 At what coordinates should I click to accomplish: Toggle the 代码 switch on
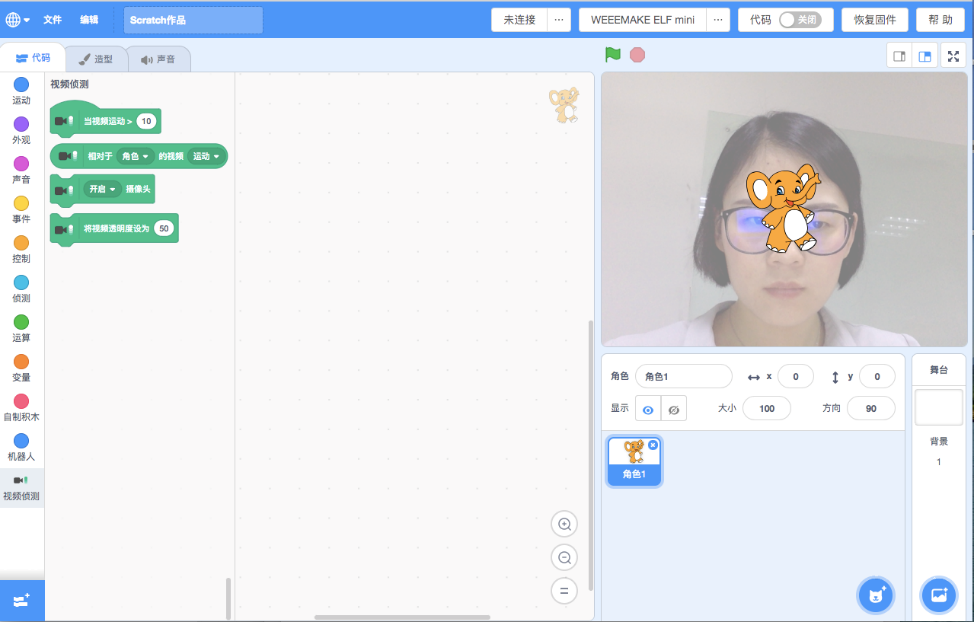pyautogui.click(x=805, y=20)
